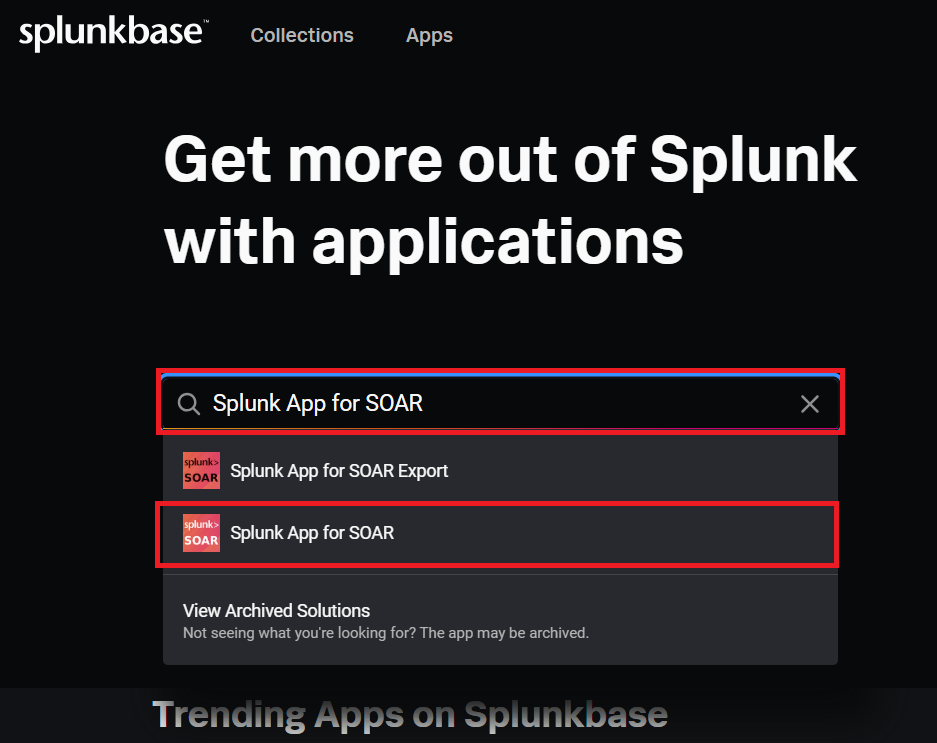The height and width of the screenshot is (743, 937).
Task: Open the View Archived Solutions link
Action: (x=276, y=610)
